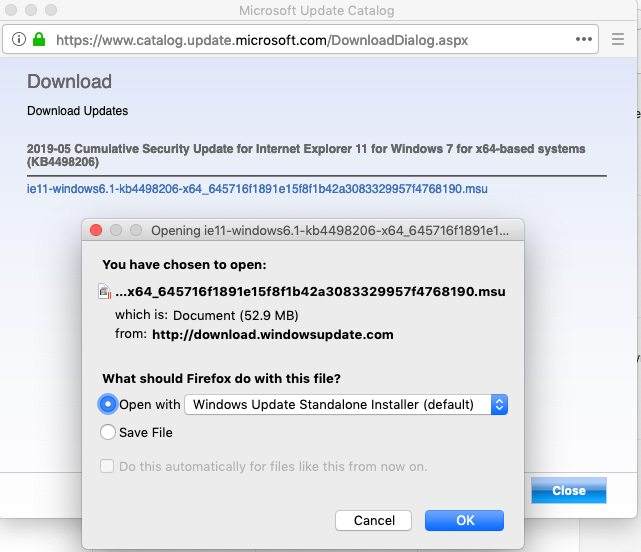This screenshot has width=641, height=552.
Task: Click OK to confirm file action
Action: pos(464,520)
